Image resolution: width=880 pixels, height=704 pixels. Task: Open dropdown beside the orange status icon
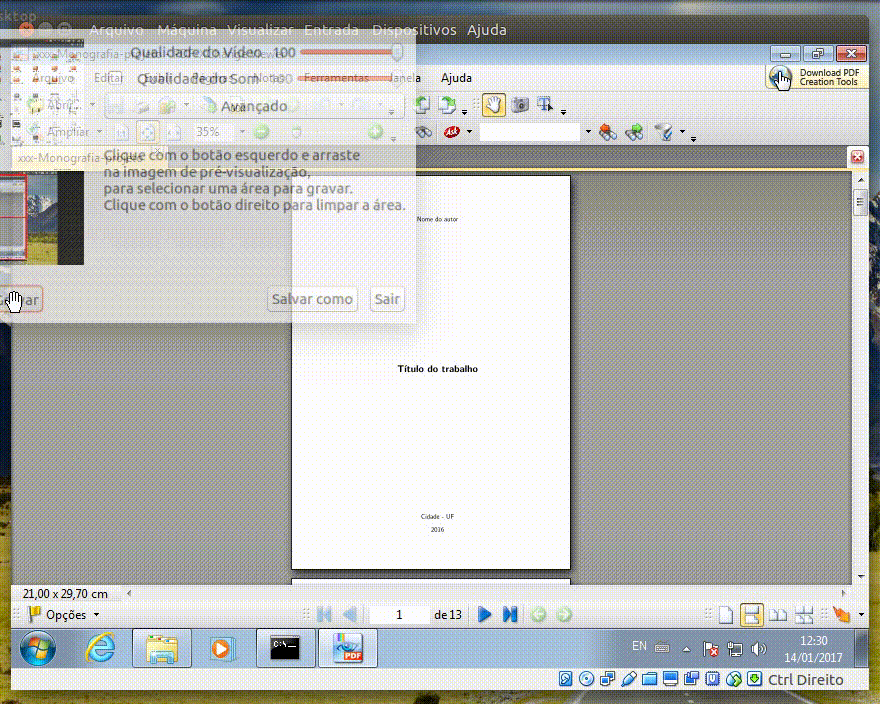coord(861,615)
